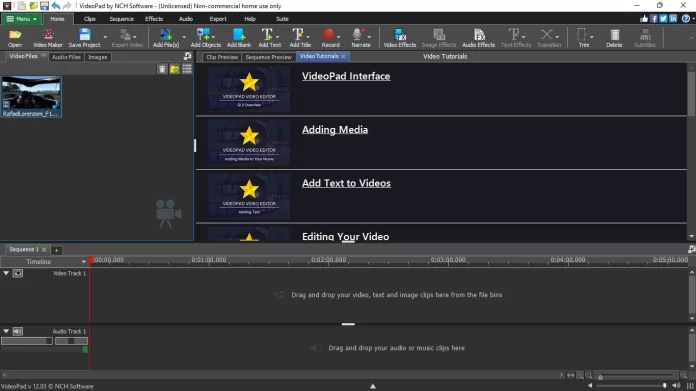Screen dimensions: 696x391
Task: Select the RafaelLorenzoni_F1 video thumbnail
Action: (31, 97)
